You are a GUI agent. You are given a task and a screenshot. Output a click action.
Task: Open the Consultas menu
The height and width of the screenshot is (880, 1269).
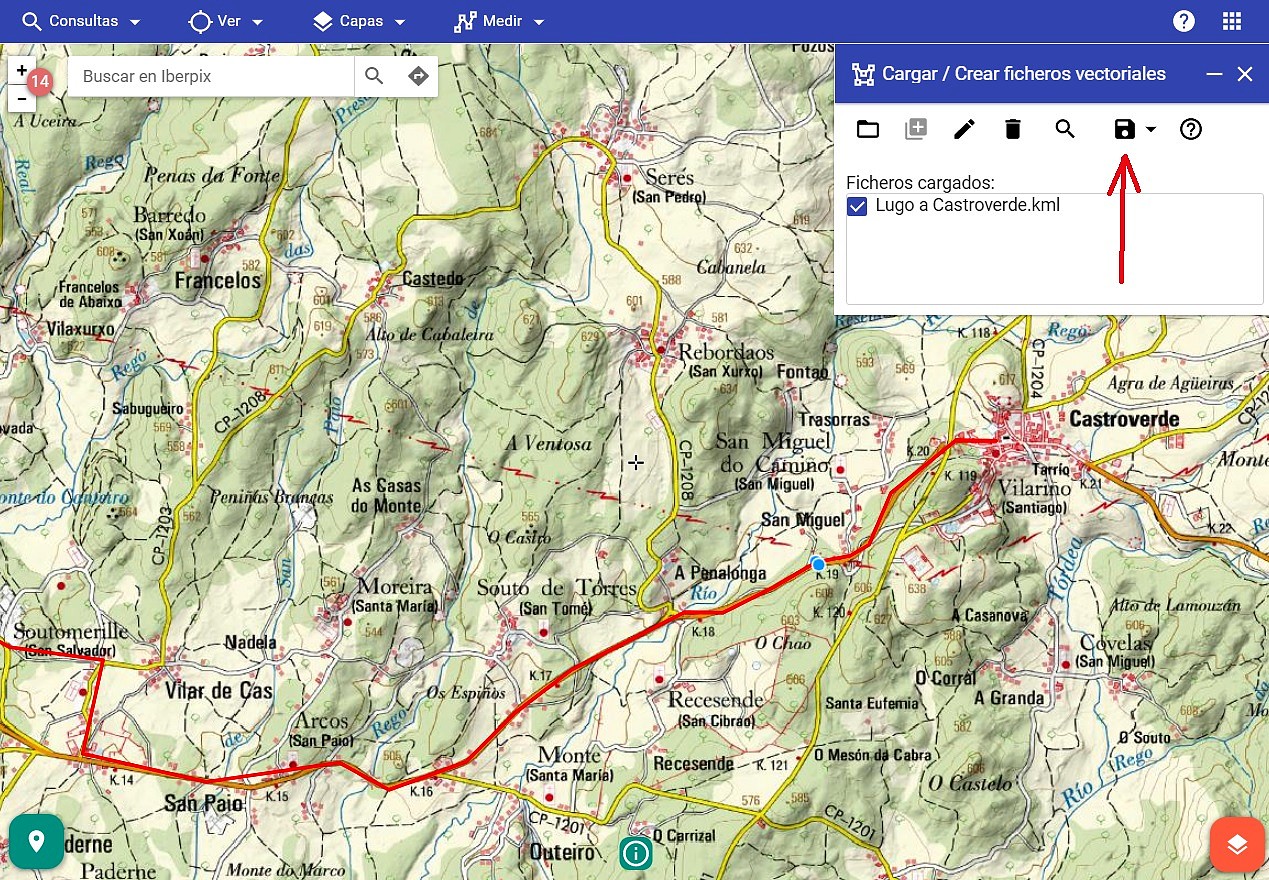pos(81,21)
